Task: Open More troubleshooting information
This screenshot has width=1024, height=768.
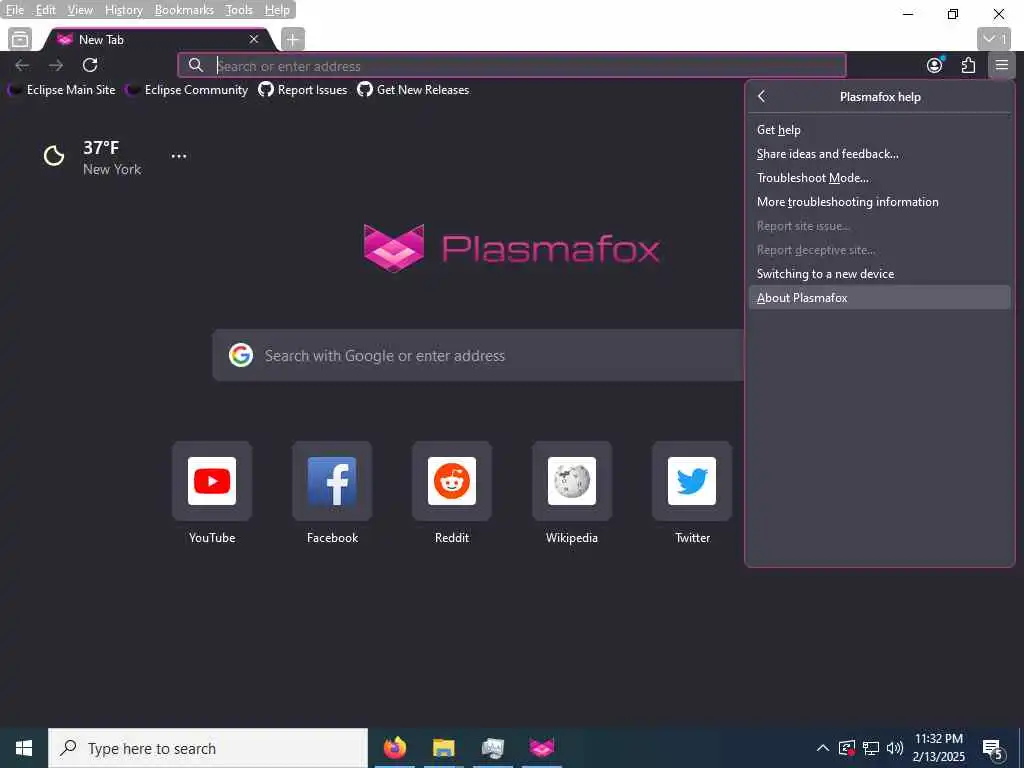Action: [879, 202]
